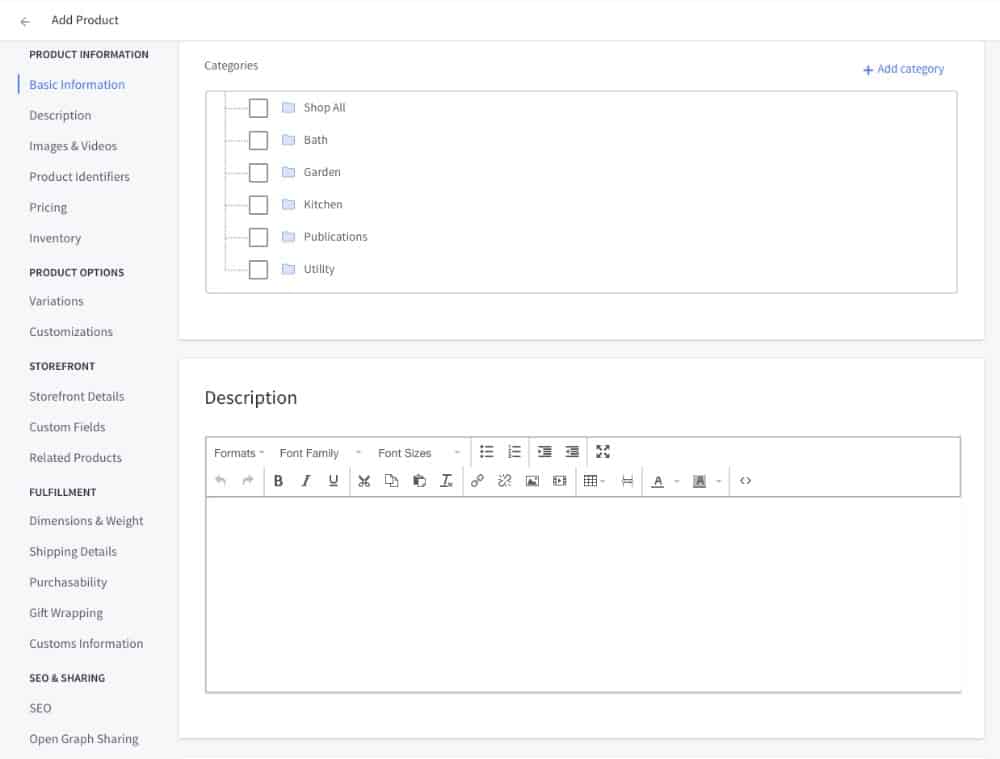The image size is (1000, 759).
Task: Open the Font Sizes dropdown
Action: 419,453
